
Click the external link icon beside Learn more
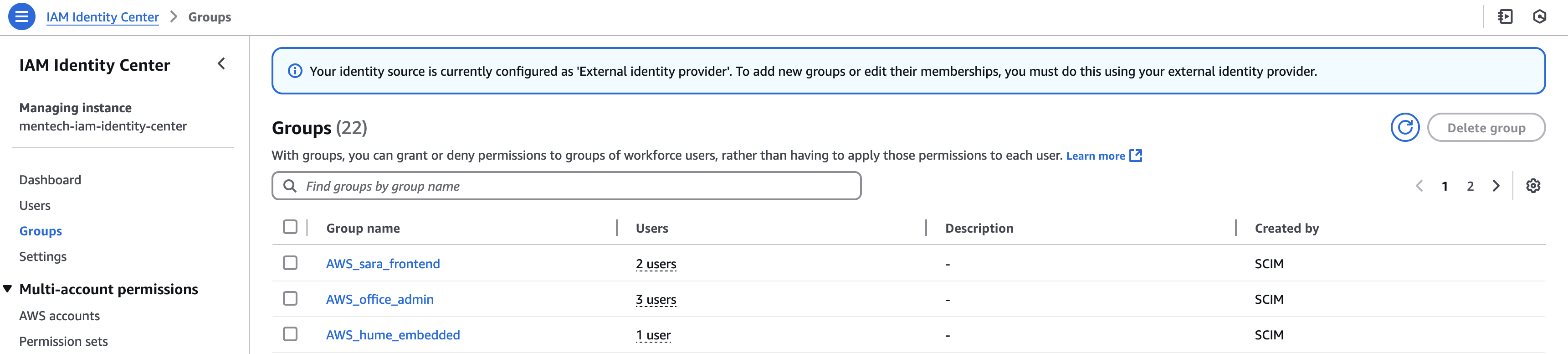click(1135, 156)
